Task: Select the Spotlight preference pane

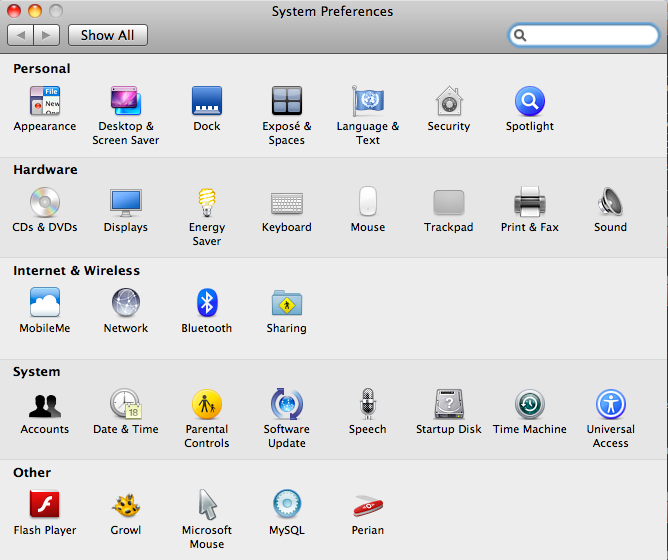Action: coord(529,102)
